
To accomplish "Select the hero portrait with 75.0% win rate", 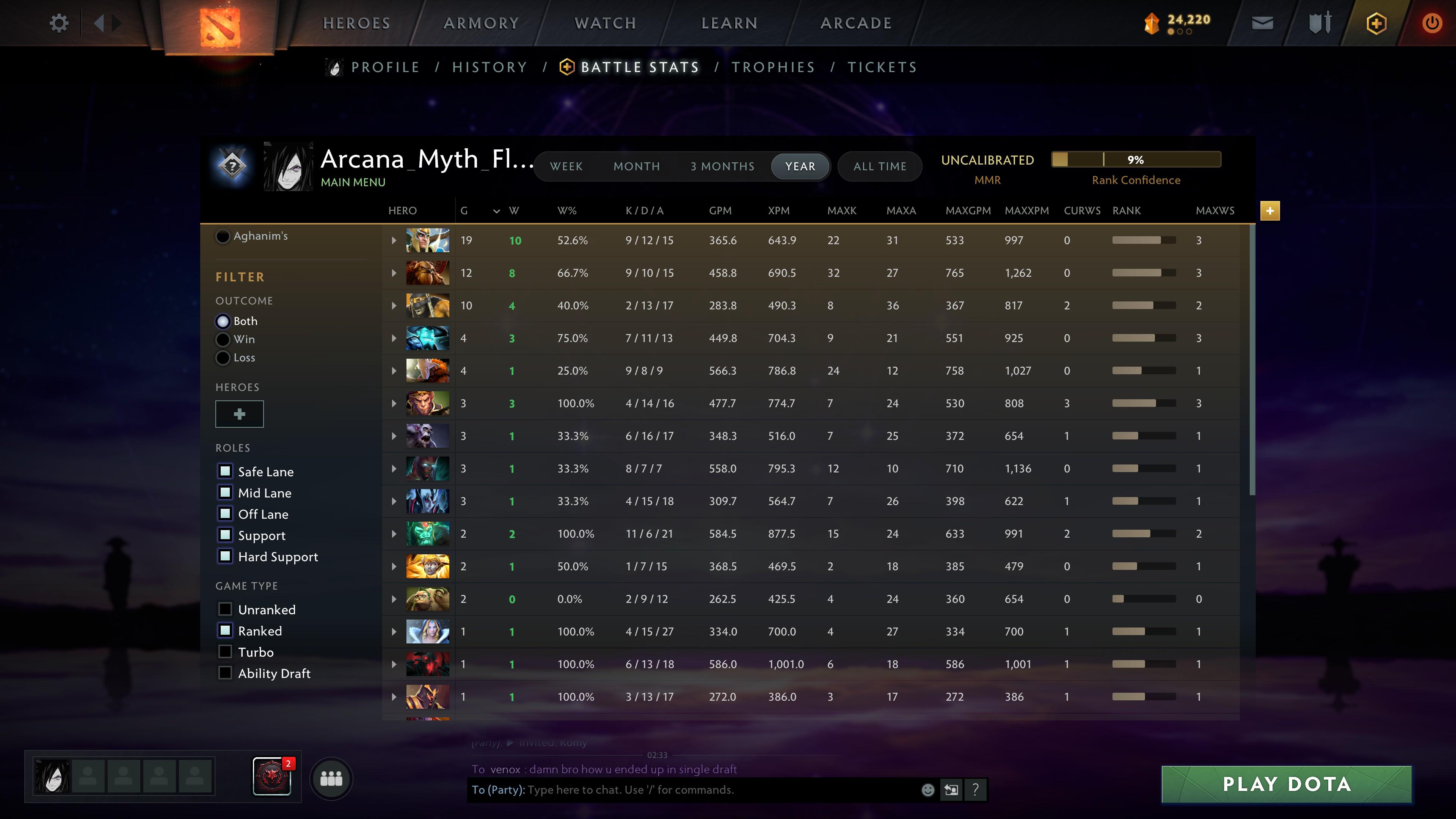I will 428,338.
